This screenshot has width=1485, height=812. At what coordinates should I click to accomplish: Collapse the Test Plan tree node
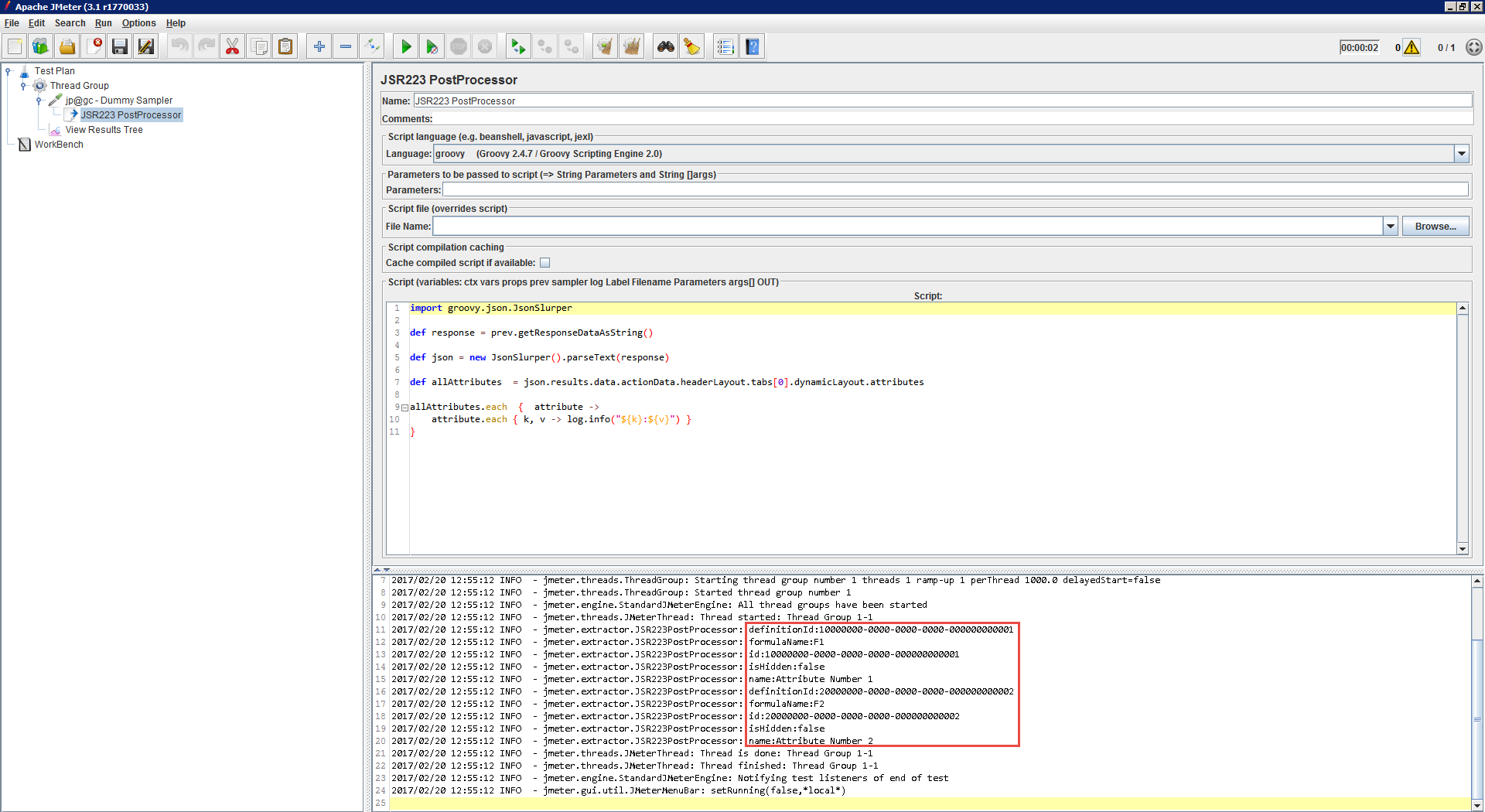pyautogui.click(x=9, y=71)
